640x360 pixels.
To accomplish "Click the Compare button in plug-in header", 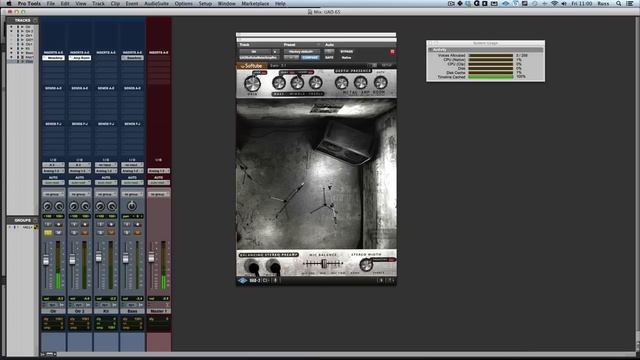I will click(x=310, y=58).
